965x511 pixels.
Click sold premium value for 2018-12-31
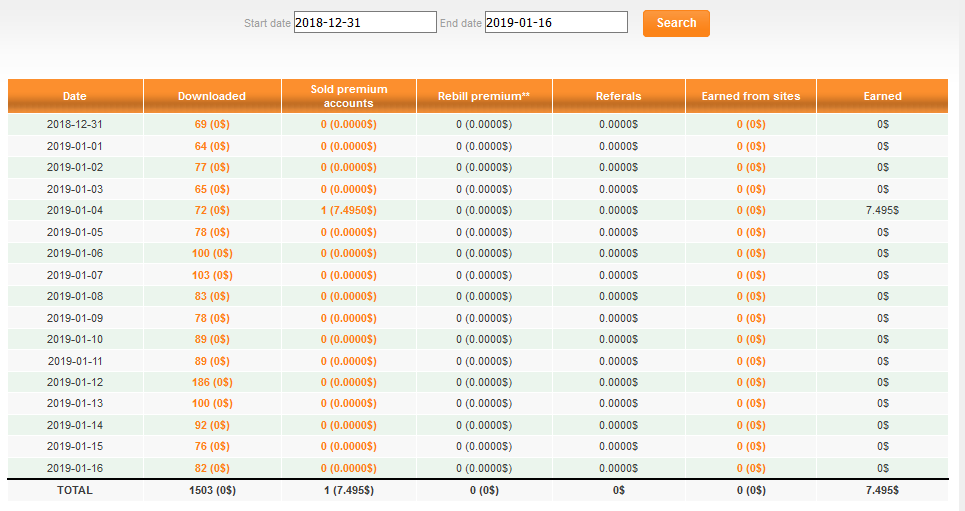tap(348, 124)
